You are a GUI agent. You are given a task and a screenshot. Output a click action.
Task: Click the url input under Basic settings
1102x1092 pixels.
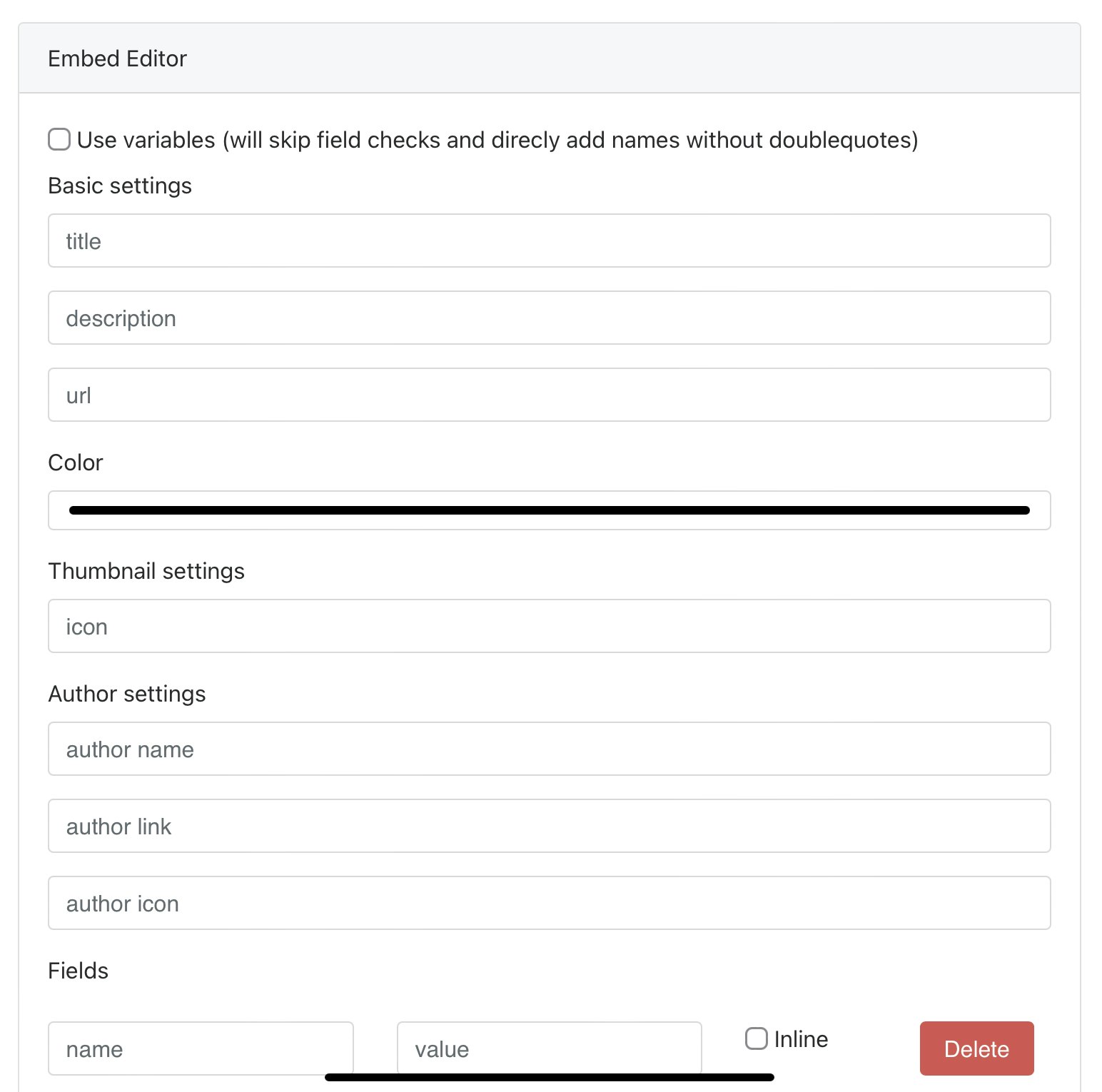[x=549, y=395]
